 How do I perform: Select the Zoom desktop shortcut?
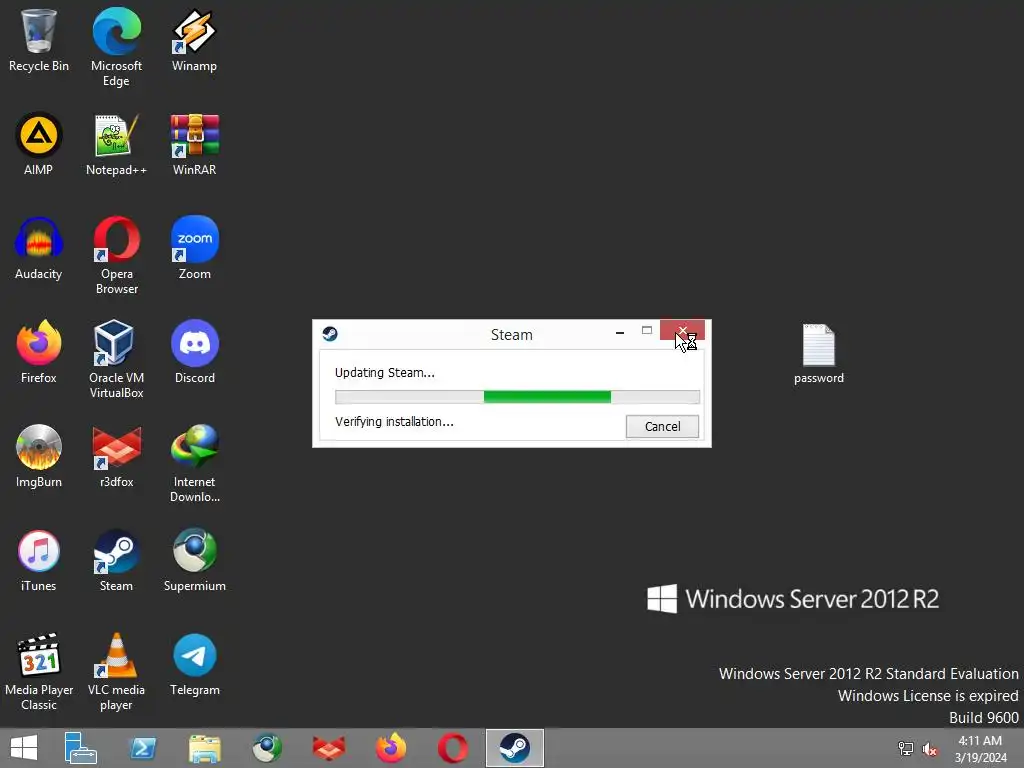click(x=194, y=249)
